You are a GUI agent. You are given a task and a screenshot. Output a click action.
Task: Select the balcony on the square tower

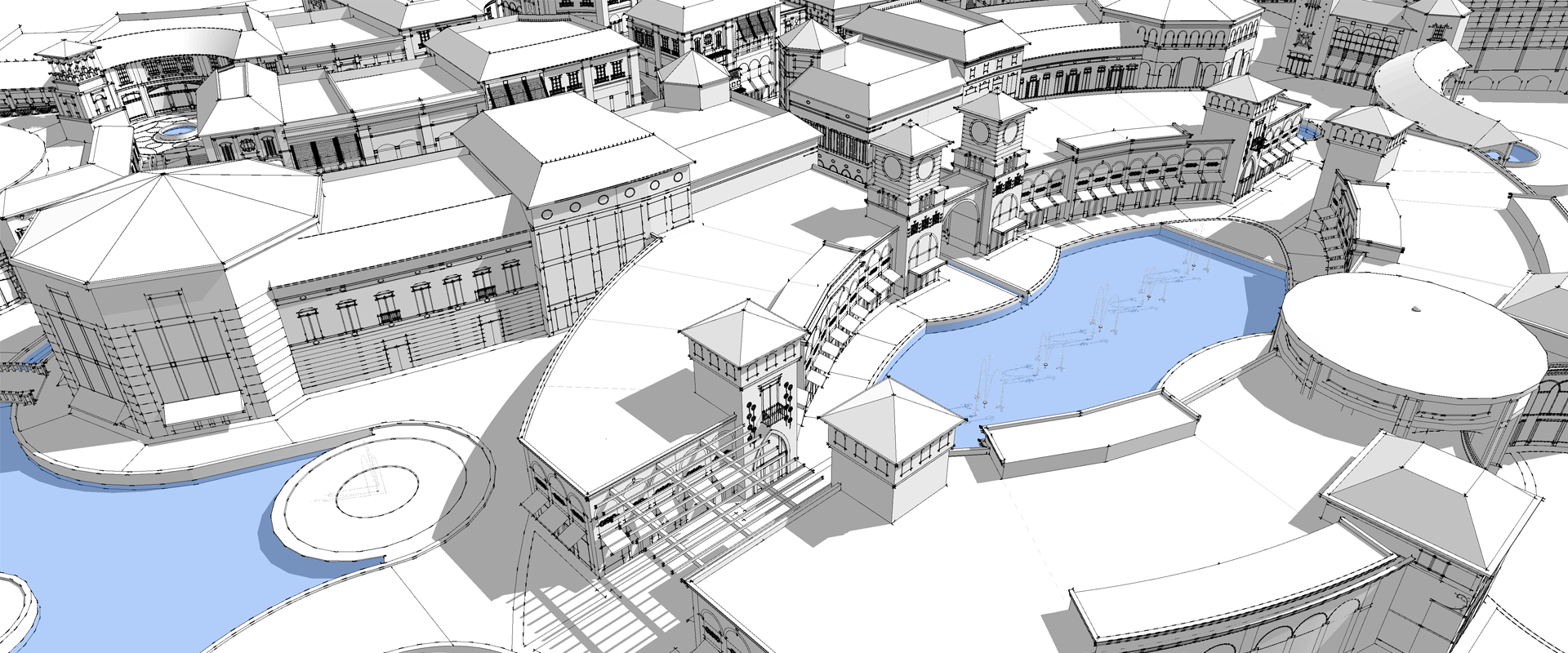pos(776,414)
